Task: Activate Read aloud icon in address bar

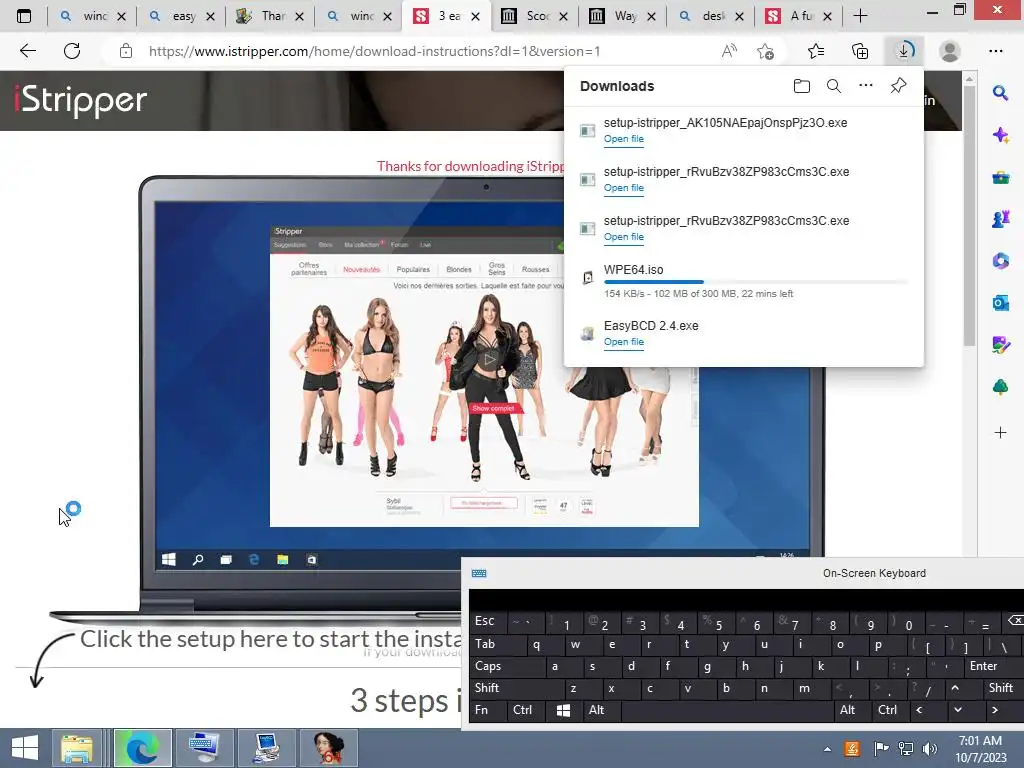Action: (x=729, y=51)
